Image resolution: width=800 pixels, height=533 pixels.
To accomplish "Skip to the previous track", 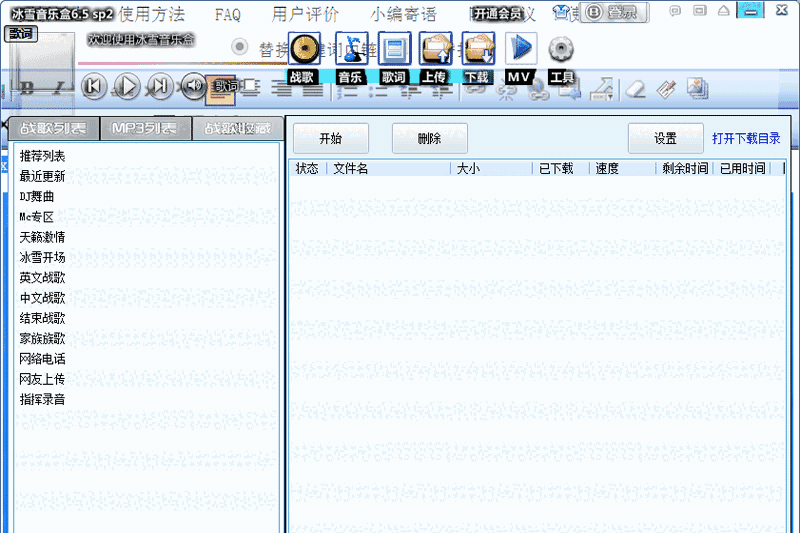I will point(94,86).
